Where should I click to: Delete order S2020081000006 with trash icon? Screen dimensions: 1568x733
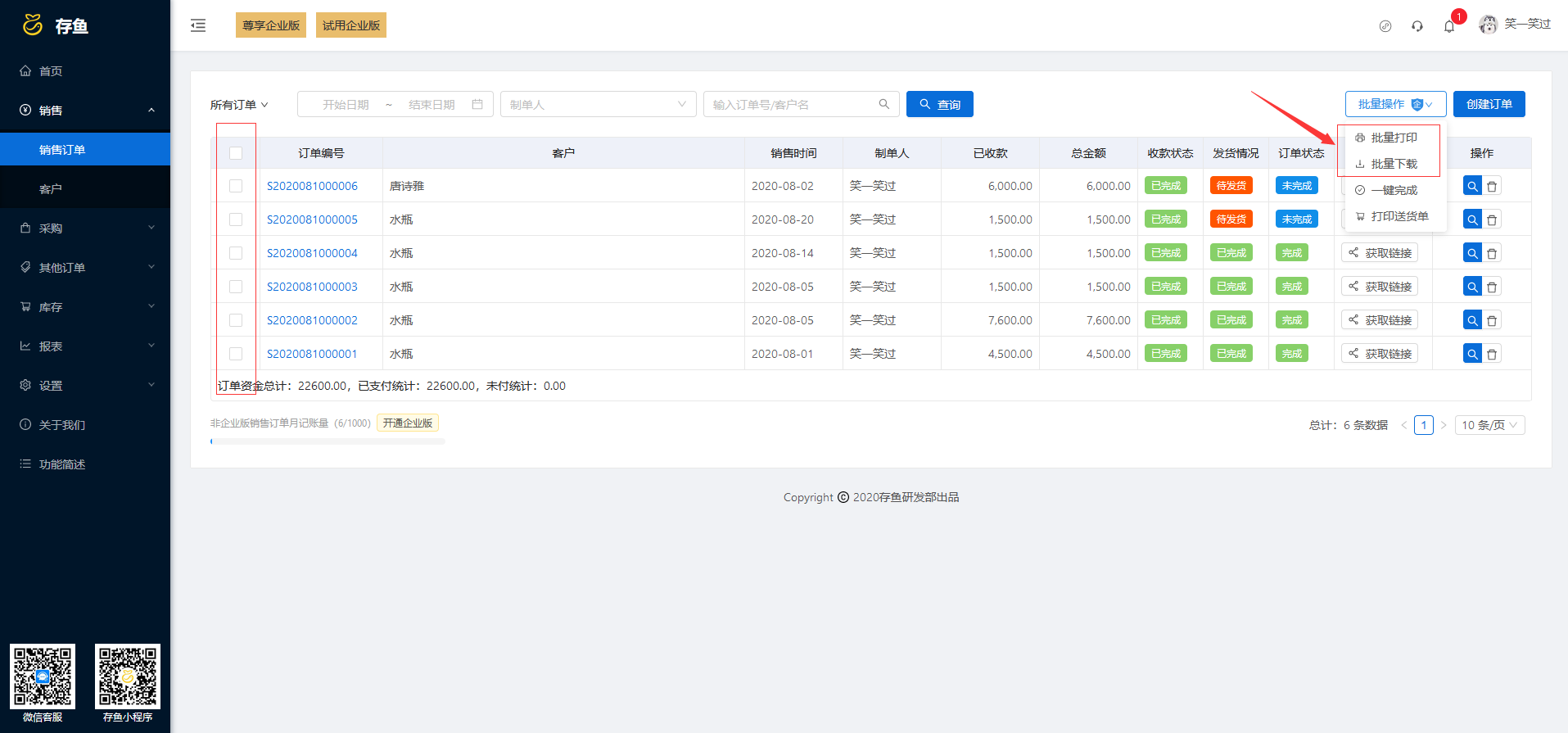[x=1492, y=186]
